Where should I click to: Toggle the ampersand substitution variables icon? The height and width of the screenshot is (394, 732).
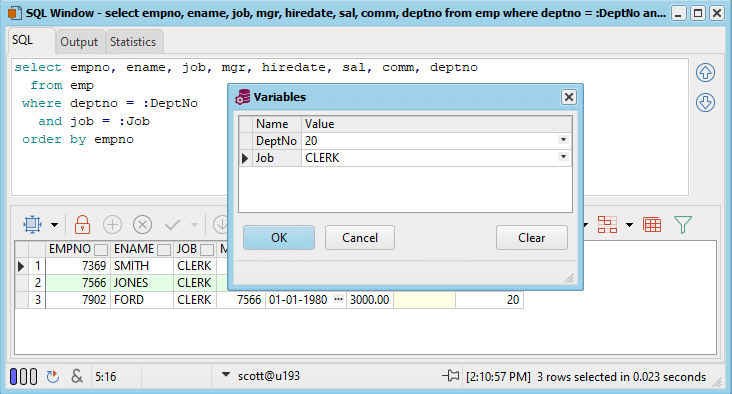point(77,376)
